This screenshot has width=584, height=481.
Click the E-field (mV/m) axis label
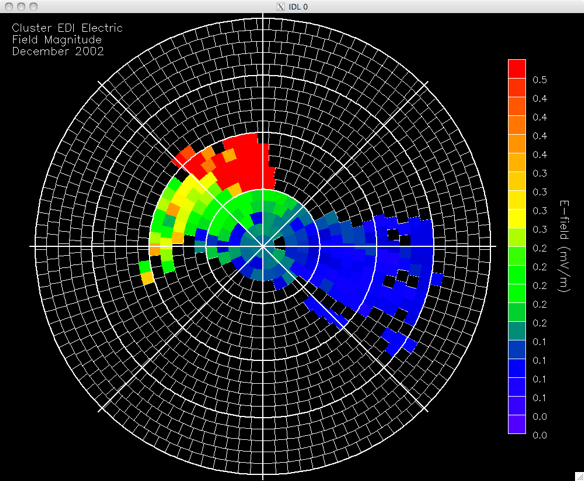click(x=564, y=246)
